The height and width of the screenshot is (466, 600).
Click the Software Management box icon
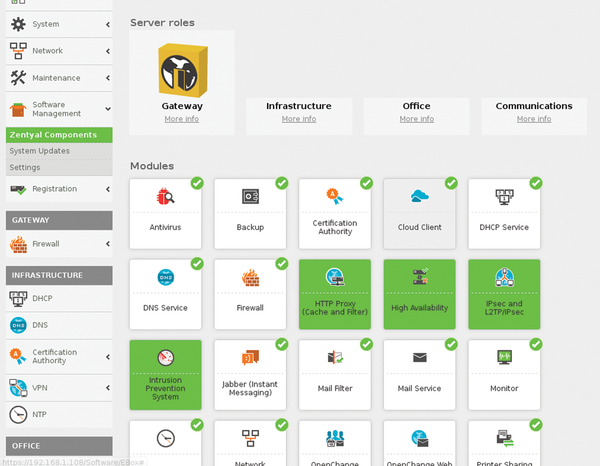18,110
